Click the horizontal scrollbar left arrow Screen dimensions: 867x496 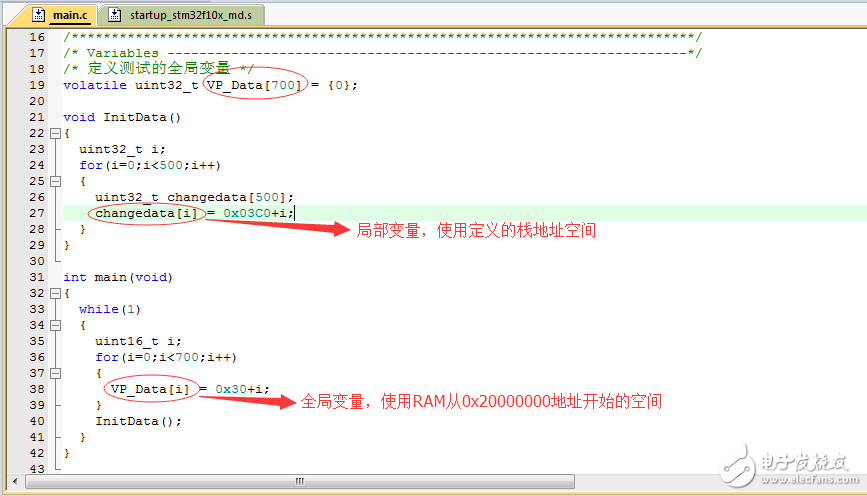pos(15,481)
